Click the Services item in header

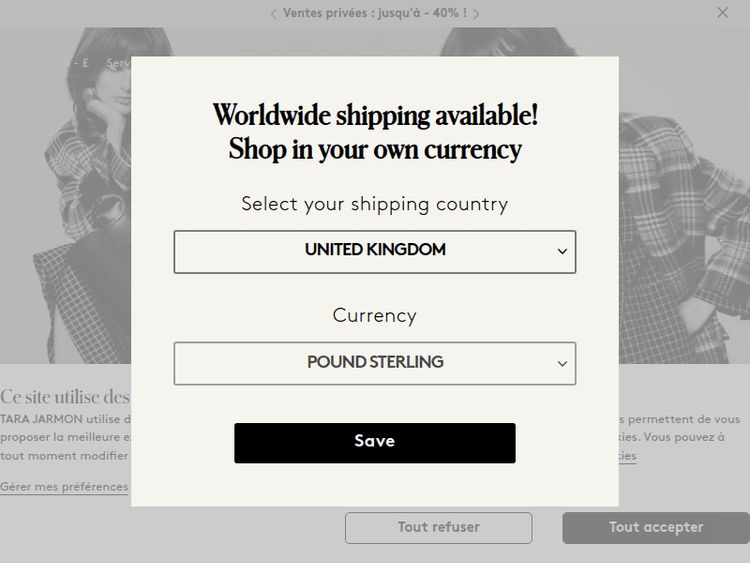118,63
